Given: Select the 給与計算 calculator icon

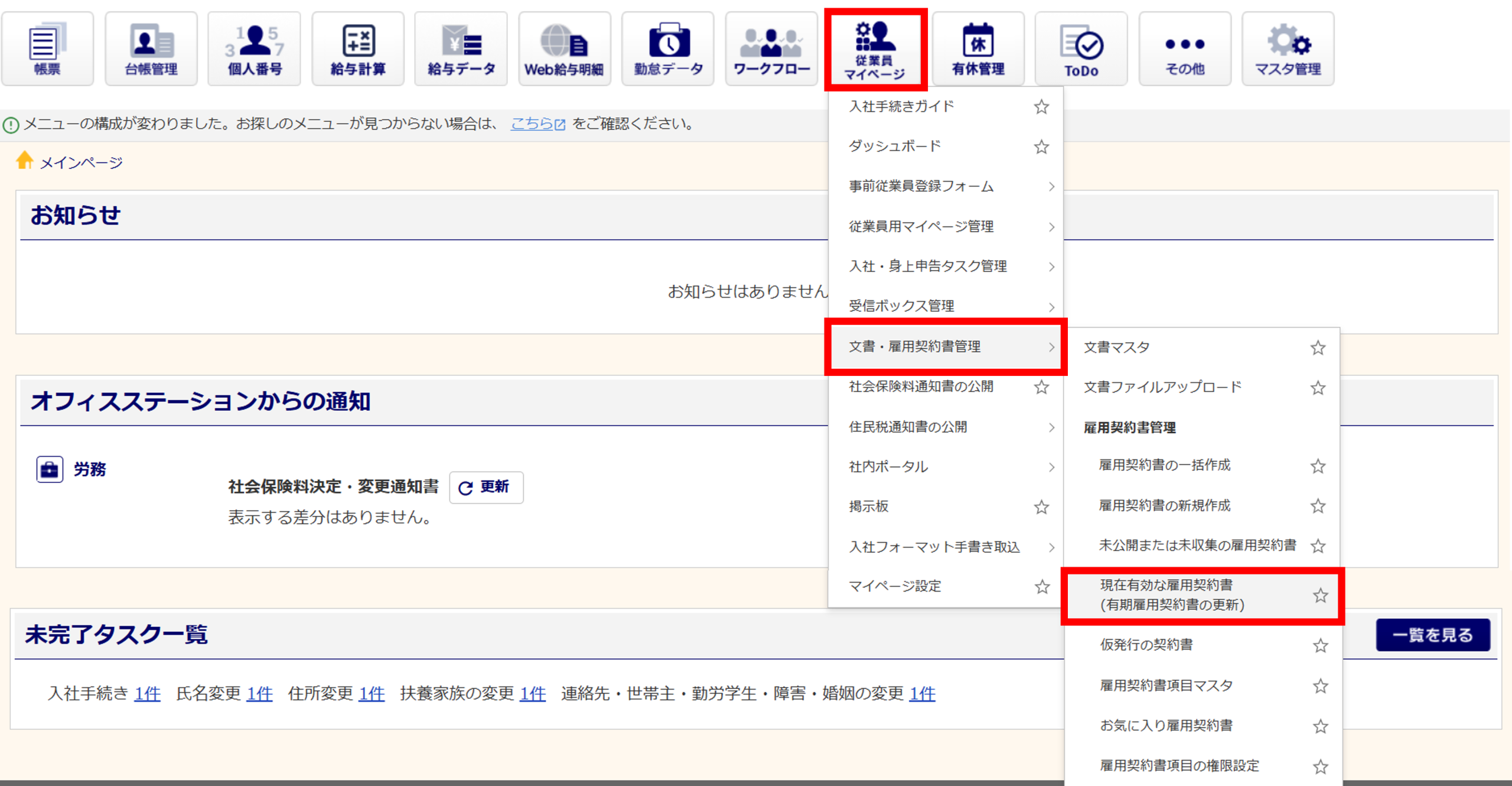Looking at the screenshot, I should (x=358, y=48).
